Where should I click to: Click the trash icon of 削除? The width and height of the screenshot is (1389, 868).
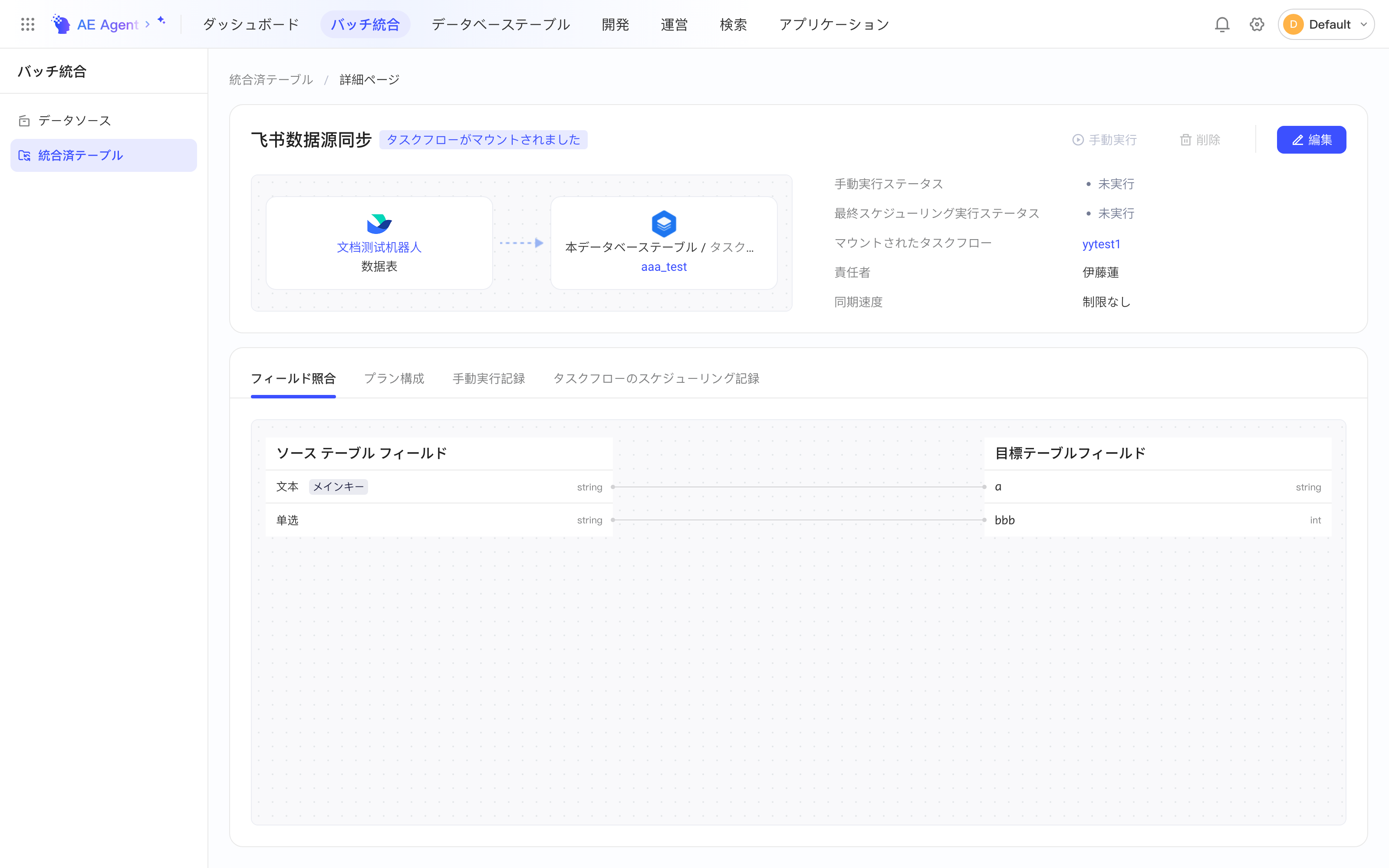pos(1185,140)
